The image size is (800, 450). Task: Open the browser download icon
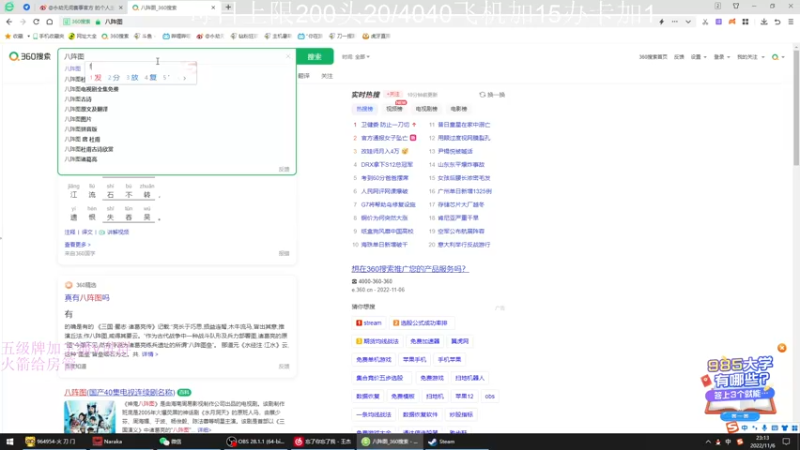point(764,22)
